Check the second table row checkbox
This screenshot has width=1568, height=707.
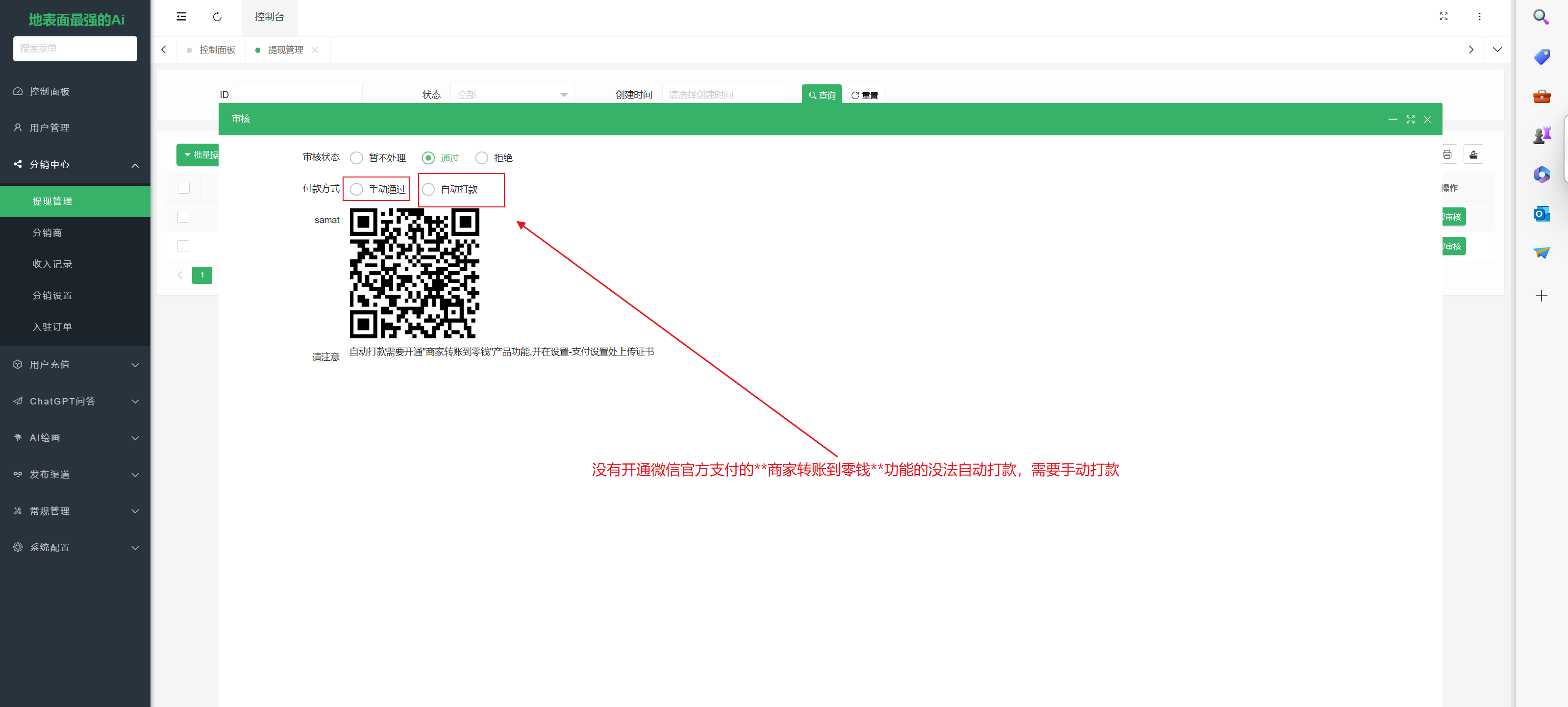click(184, 246)
